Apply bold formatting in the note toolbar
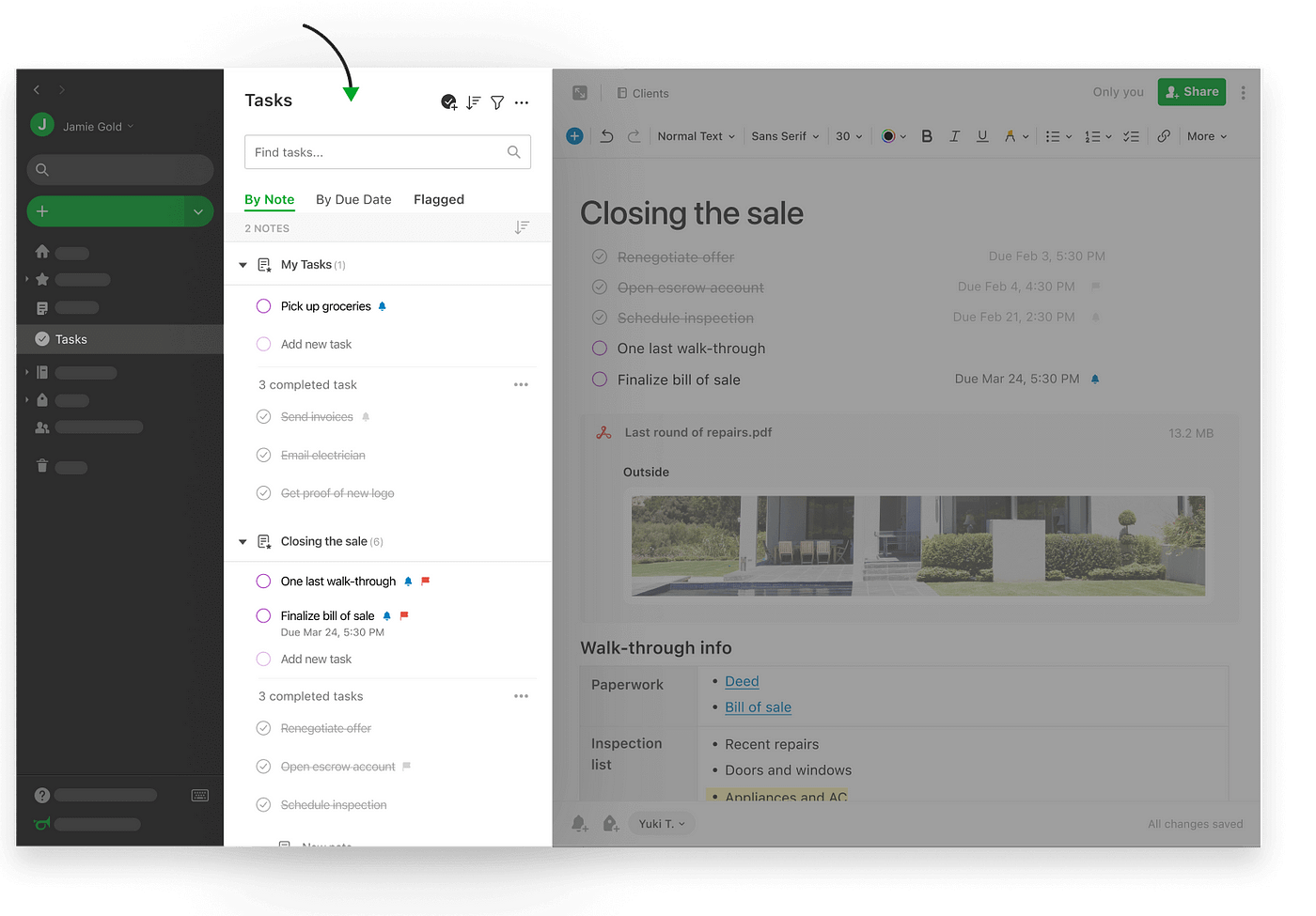The height and width of the screenshot is (916, 1316). (927, 136)
